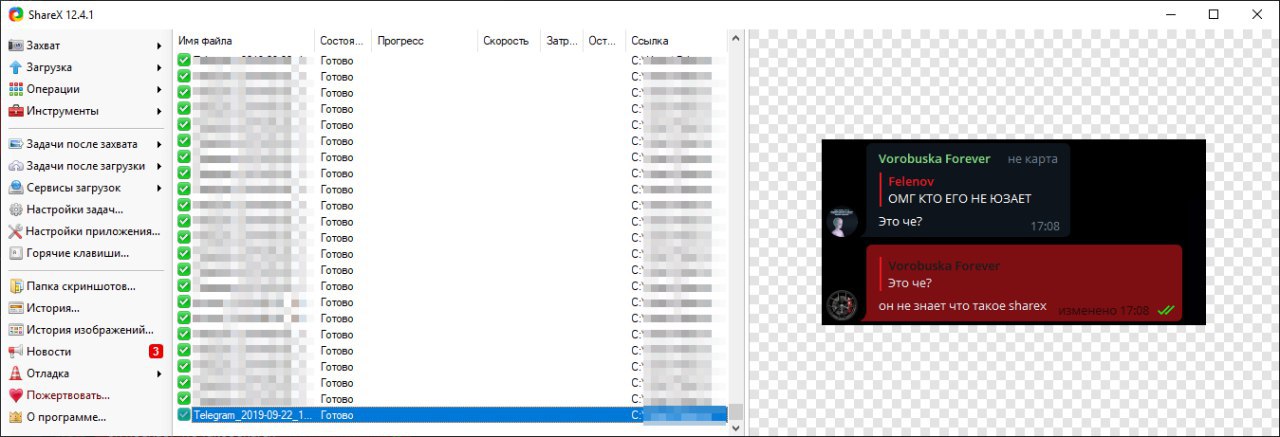Image resolution: width=1280 pixels, height=437 pixels.
Task: Click the task list scroll up arrow
Action: [736, 39]
